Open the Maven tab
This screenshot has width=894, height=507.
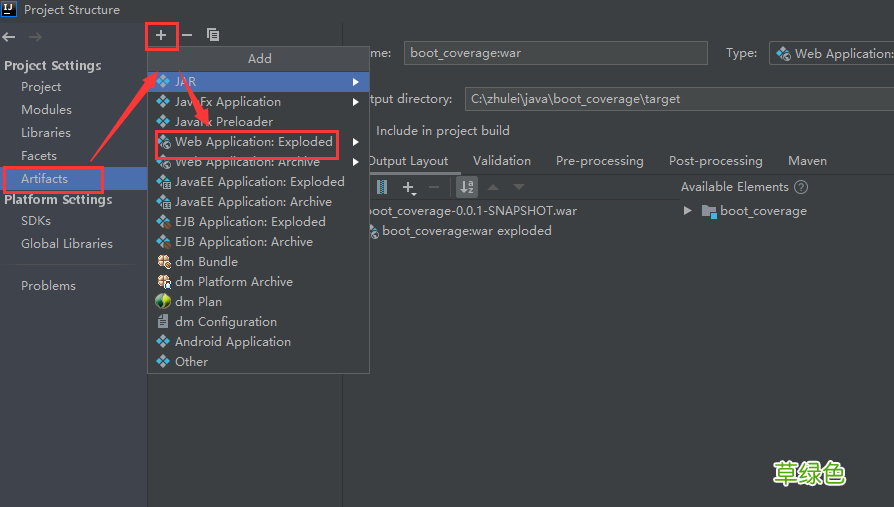click(x=807, y=161)
